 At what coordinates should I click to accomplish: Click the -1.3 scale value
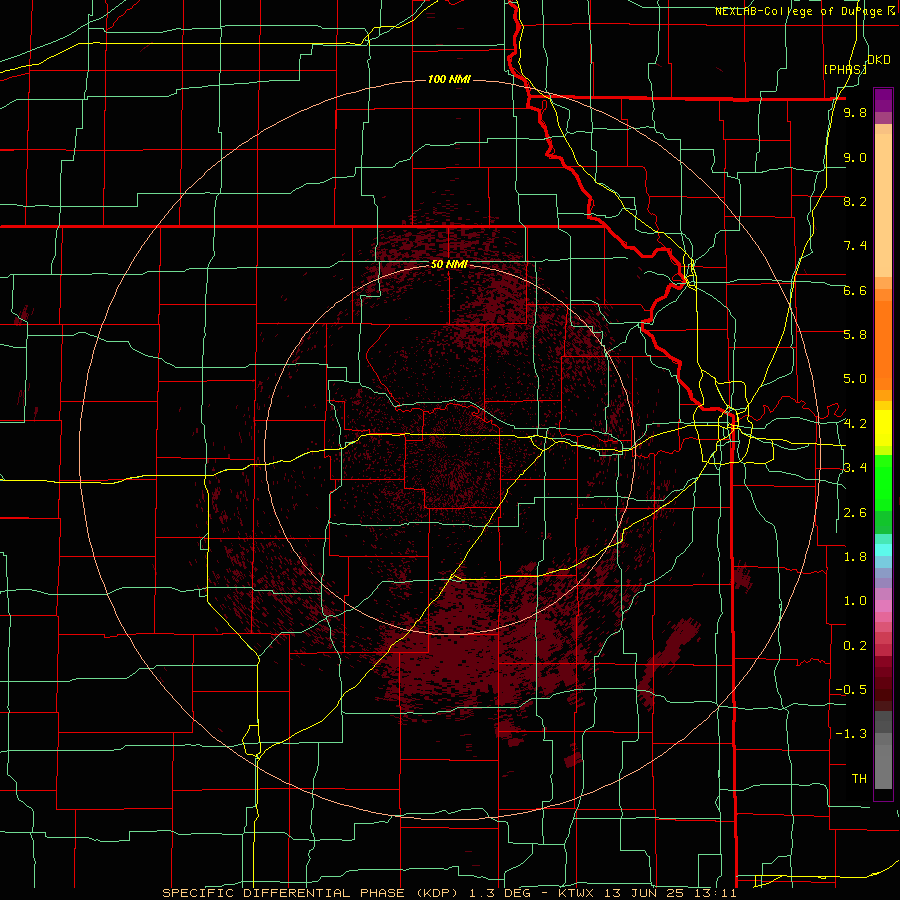[x=851, y=734]
